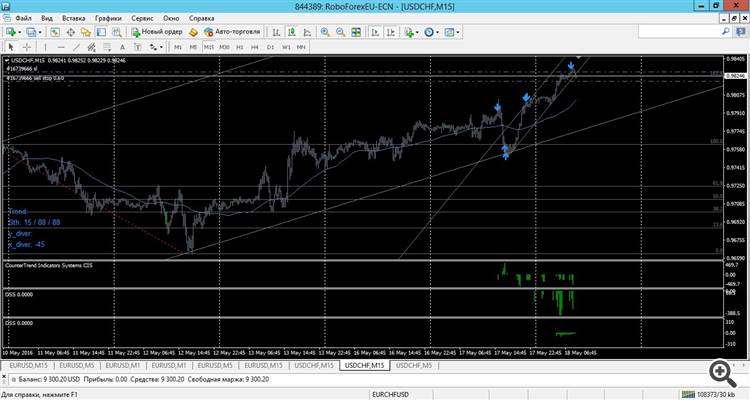Expand the new chart dropdown arrow
Screen dimensions: 750x400
coord(19,33)
